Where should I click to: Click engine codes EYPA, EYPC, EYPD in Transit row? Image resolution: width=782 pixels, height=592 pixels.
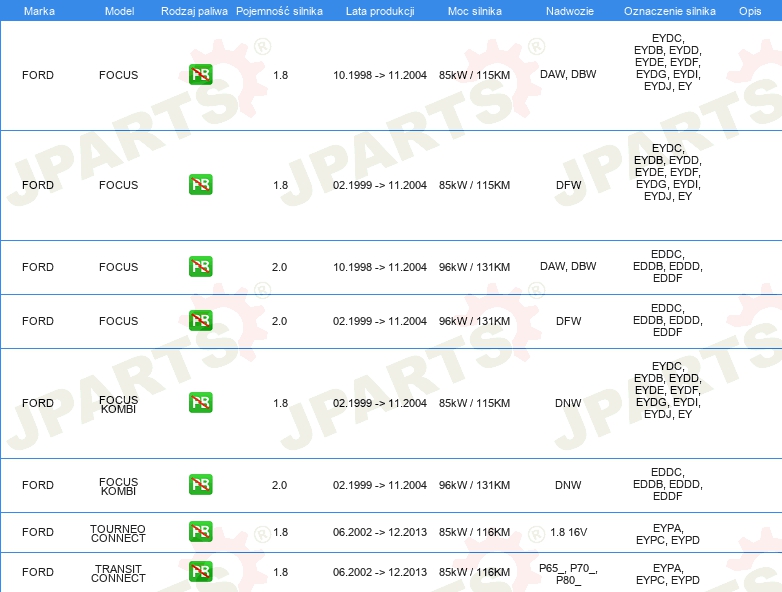(x=668, y=574)
